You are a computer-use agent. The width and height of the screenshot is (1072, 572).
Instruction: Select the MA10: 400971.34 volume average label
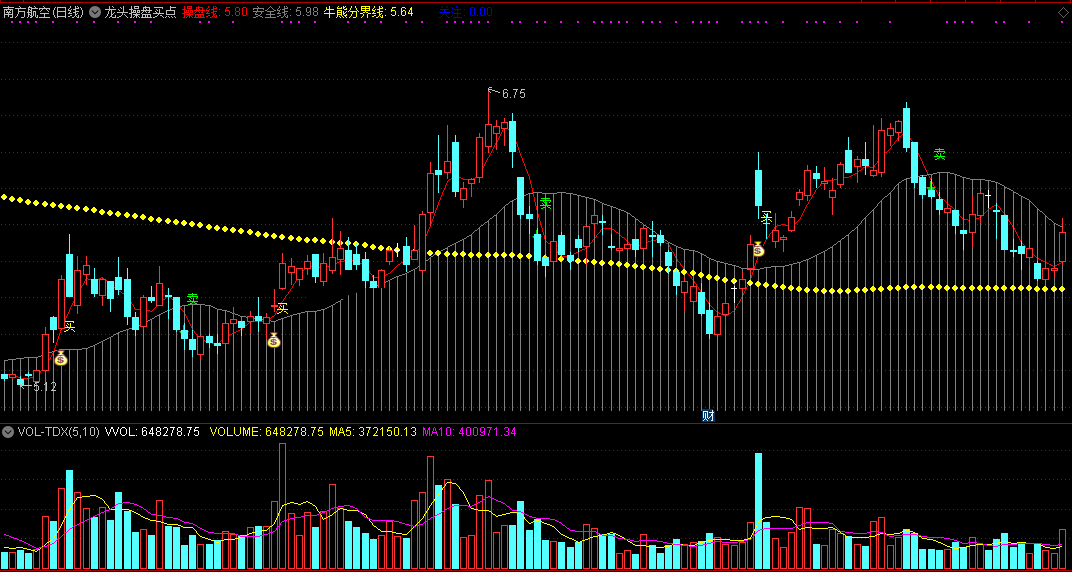click(468, 432)
